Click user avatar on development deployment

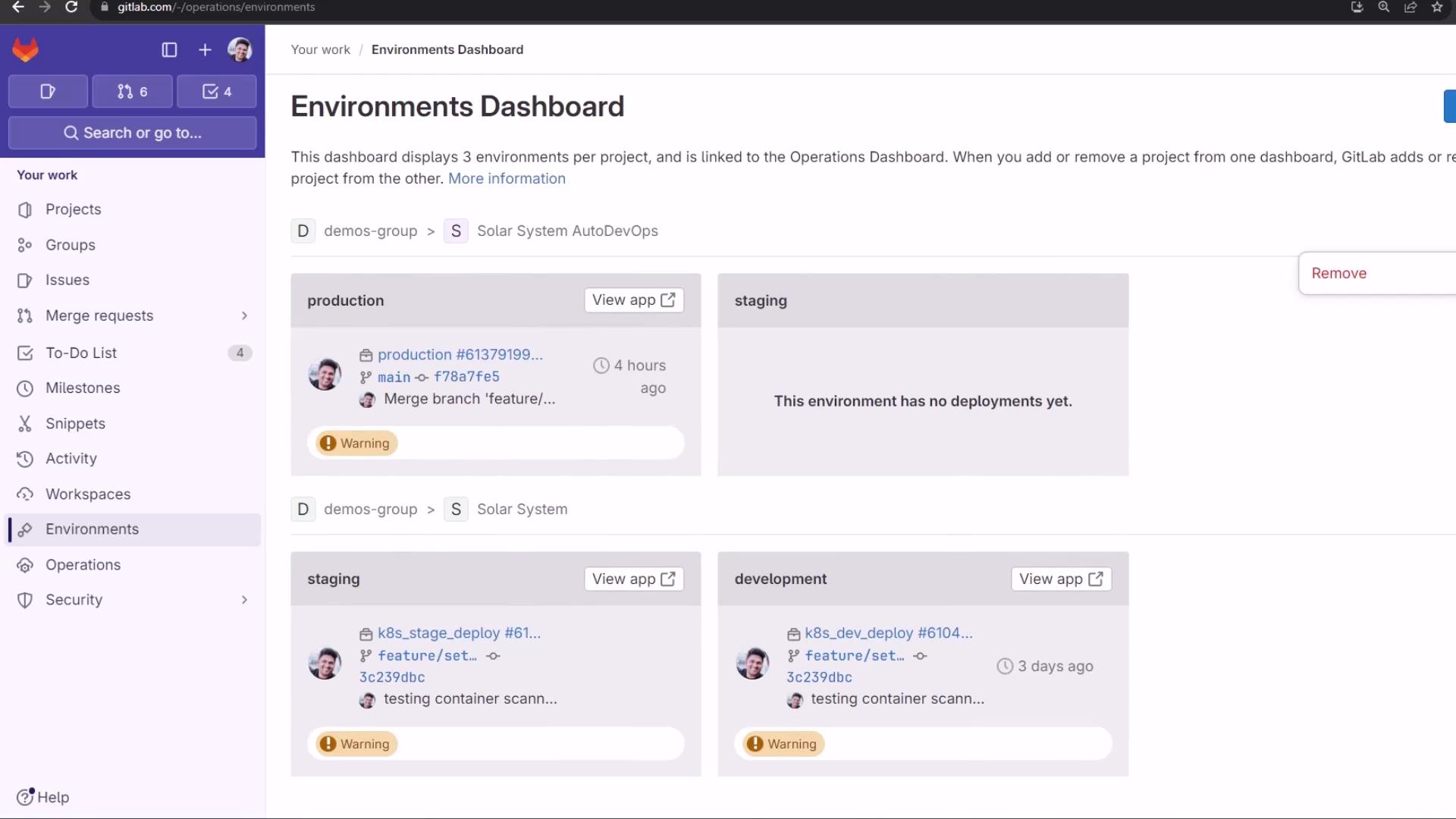tap(752, 664)
